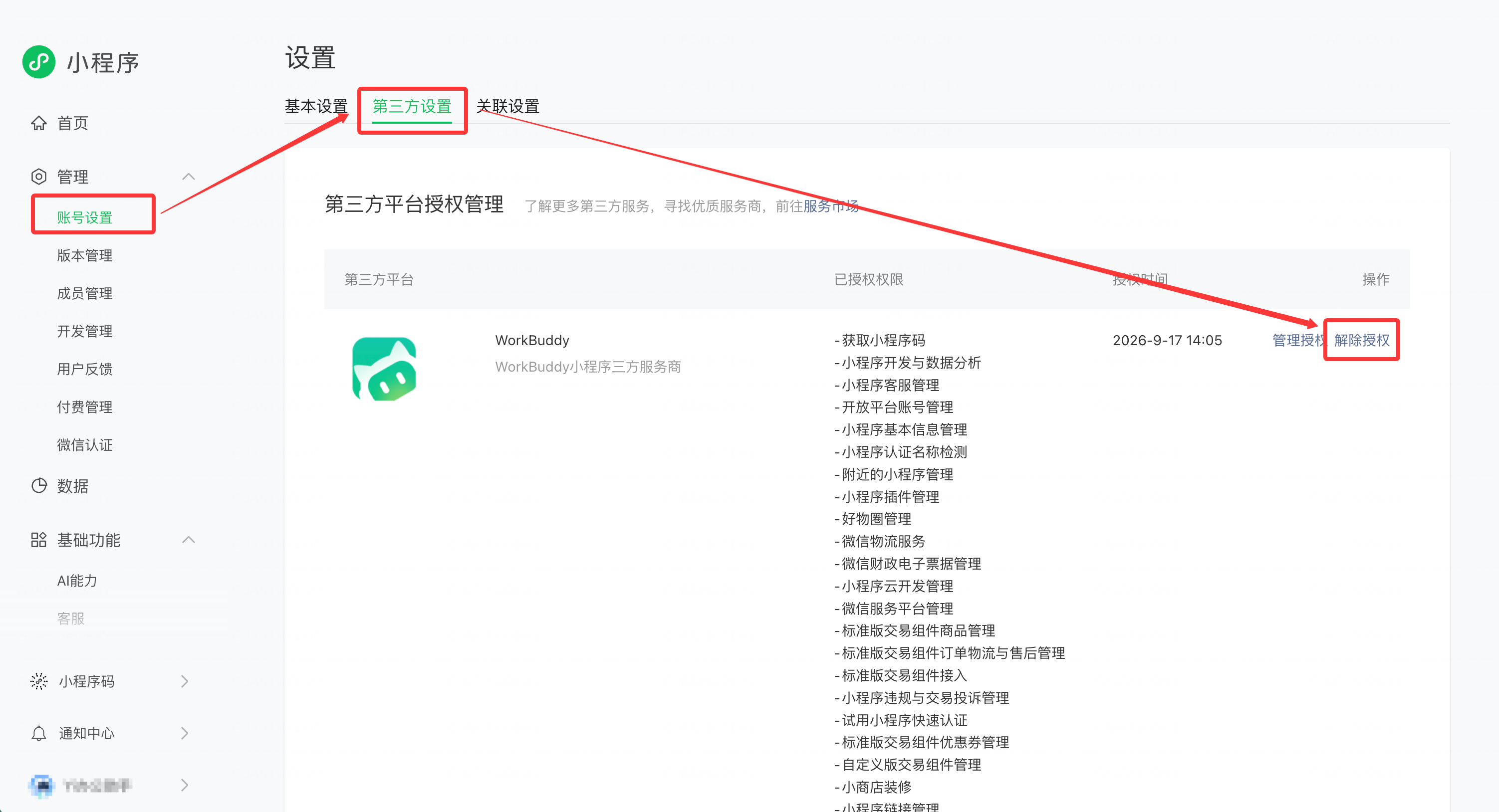Screen dimensions: 1499x812
Task: Expand the 通知中心 arrow
Action: 185,733
